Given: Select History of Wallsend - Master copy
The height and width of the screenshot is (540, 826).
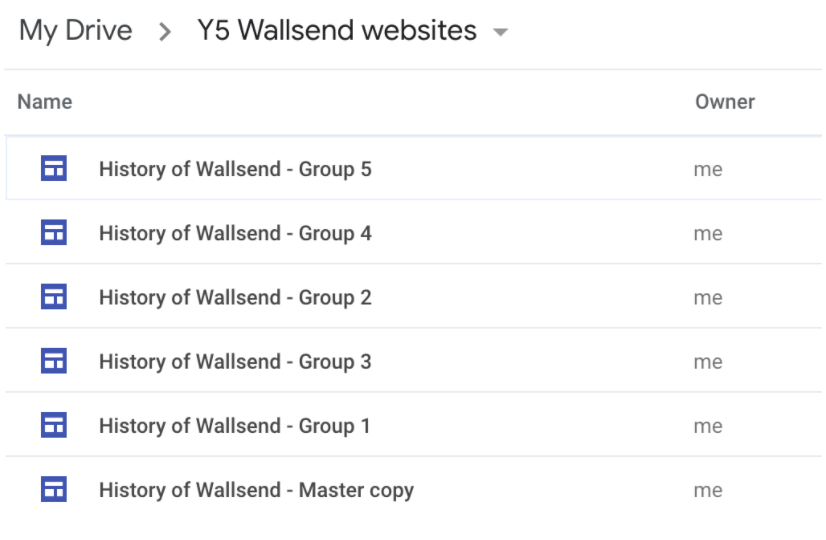Looking at the screenshot, I should pos(414,489).
